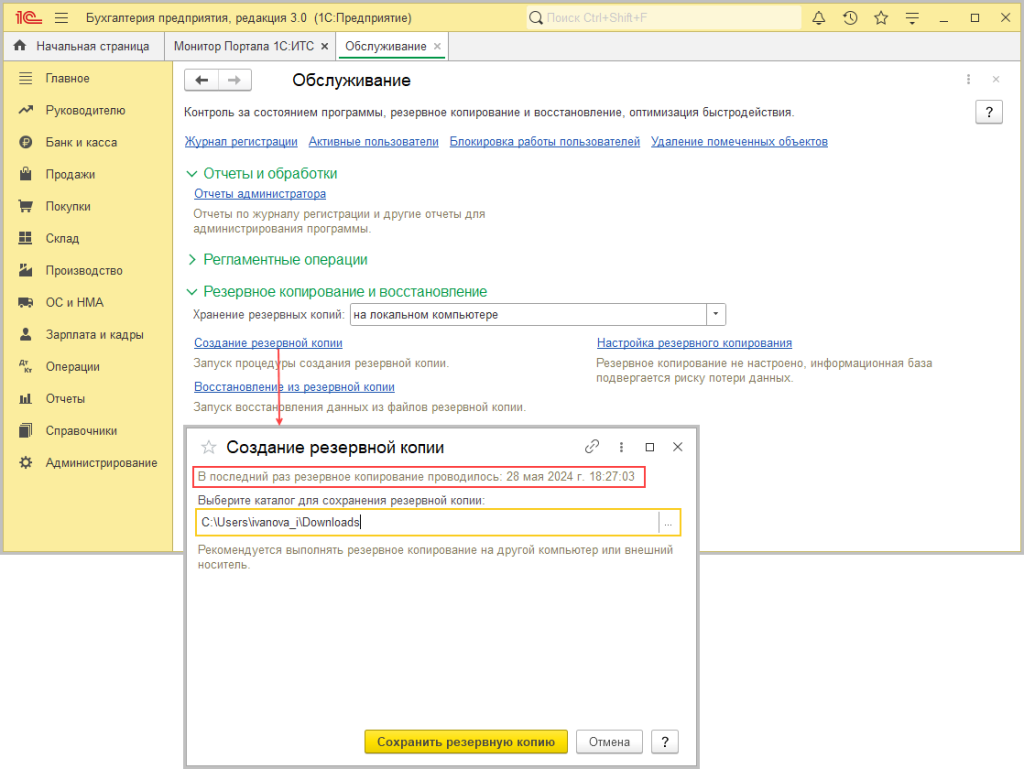Open the Главное section in sidebar
The width and height of the screenshot is (1024, 769).
tap(67, 78)
